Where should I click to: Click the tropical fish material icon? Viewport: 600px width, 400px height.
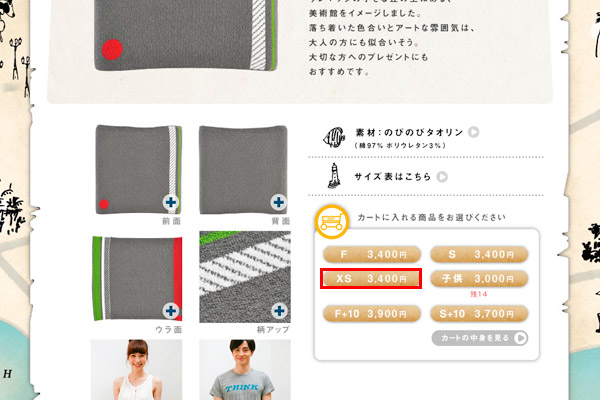point(334,137)
